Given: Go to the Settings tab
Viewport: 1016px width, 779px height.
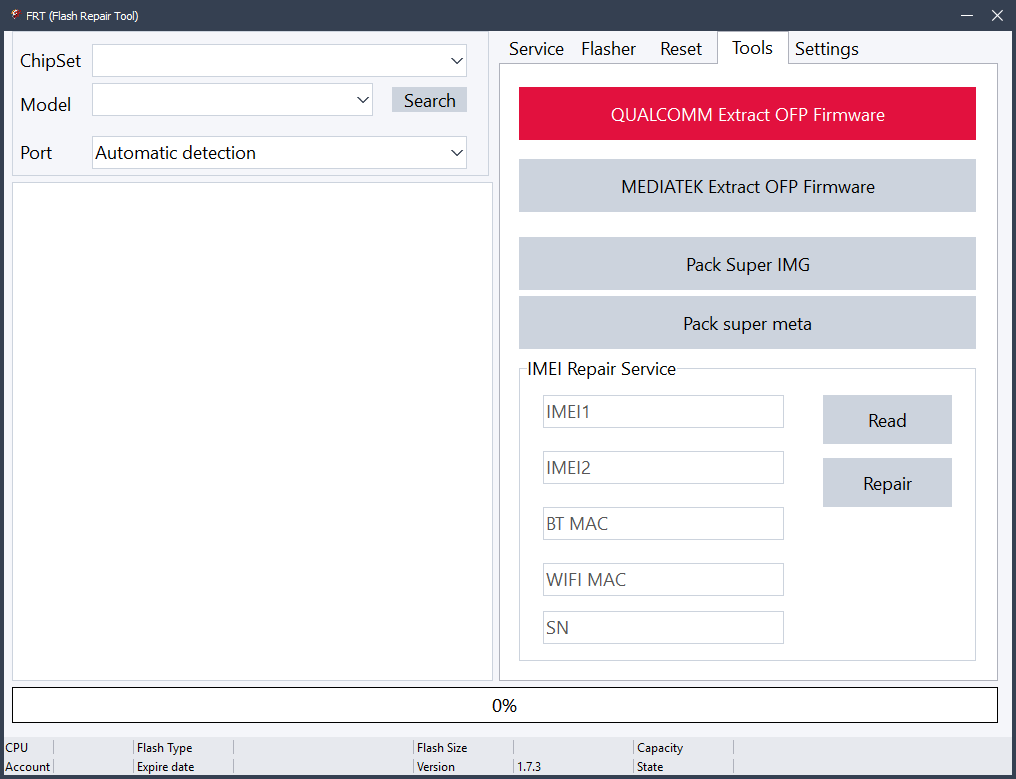Looking at the screenshot, I should point(826,49).
